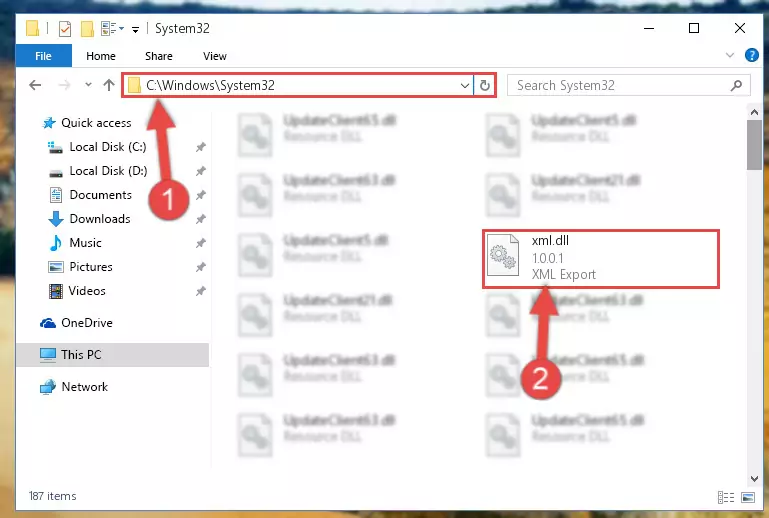Open Downloads in the sidebar
The height and width of the screenshot is (518, 769).
pos(100,219)
